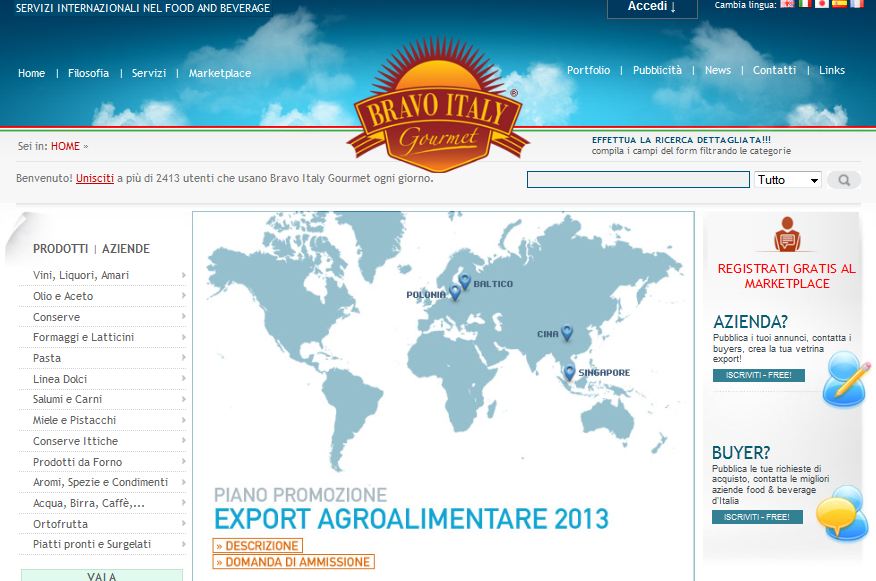Switch language using the Italian flag
The image size is (876, 581).
[x=804, y=4]
